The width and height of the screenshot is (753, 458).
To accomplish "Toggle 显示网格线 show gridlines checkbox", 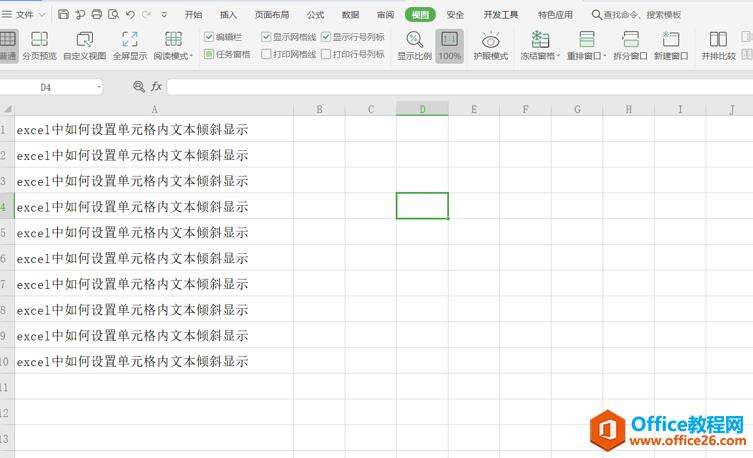I will coord(266,36).
